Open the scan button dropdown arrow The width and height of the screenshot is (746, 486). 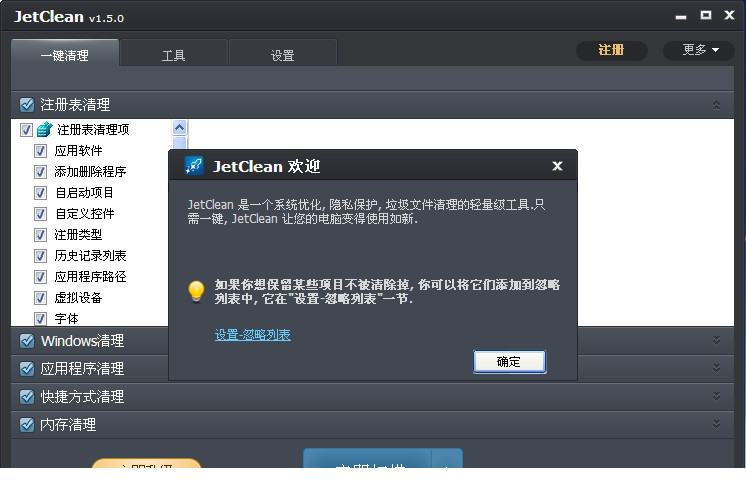point(447,460)
